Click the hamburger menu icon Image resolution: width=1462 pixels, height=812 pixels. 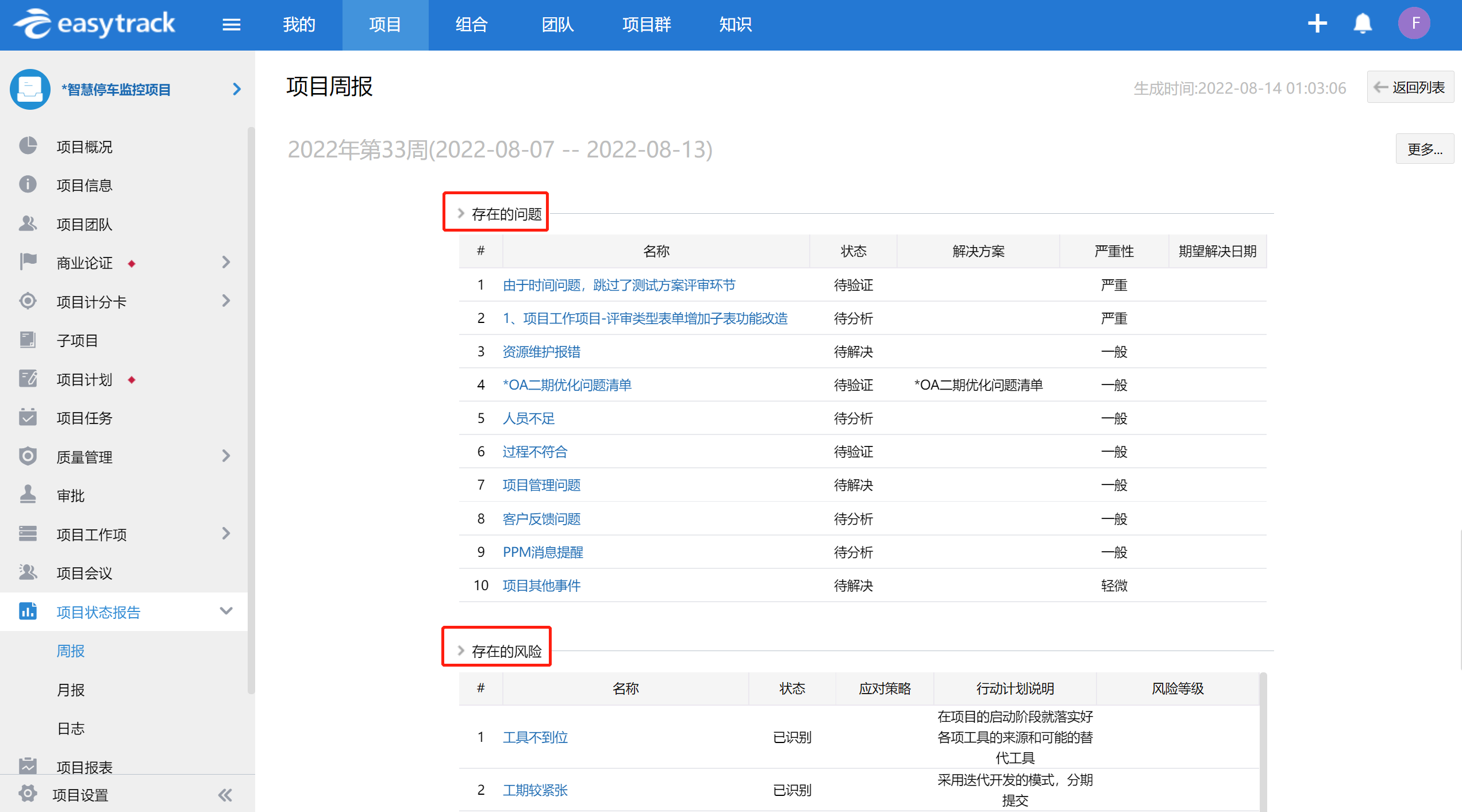click(231, 25)
